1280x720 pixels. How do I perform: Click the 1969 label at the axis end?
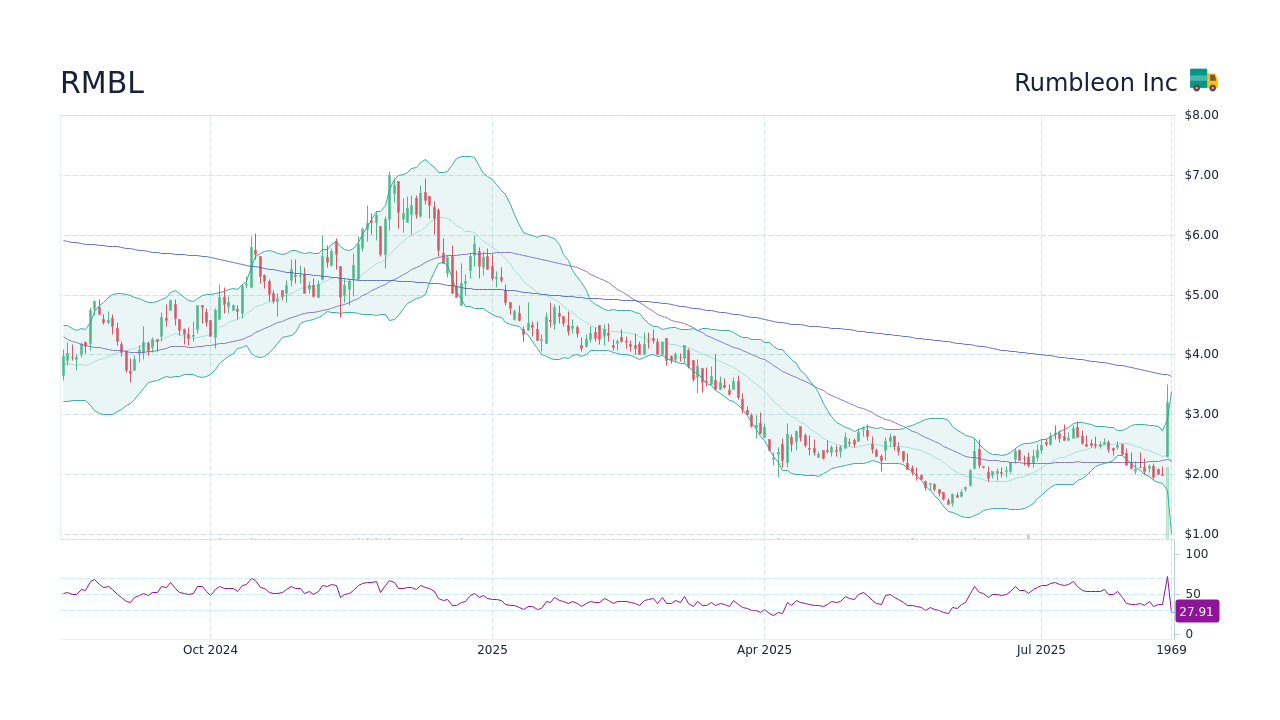click(x=1172, y=649)
